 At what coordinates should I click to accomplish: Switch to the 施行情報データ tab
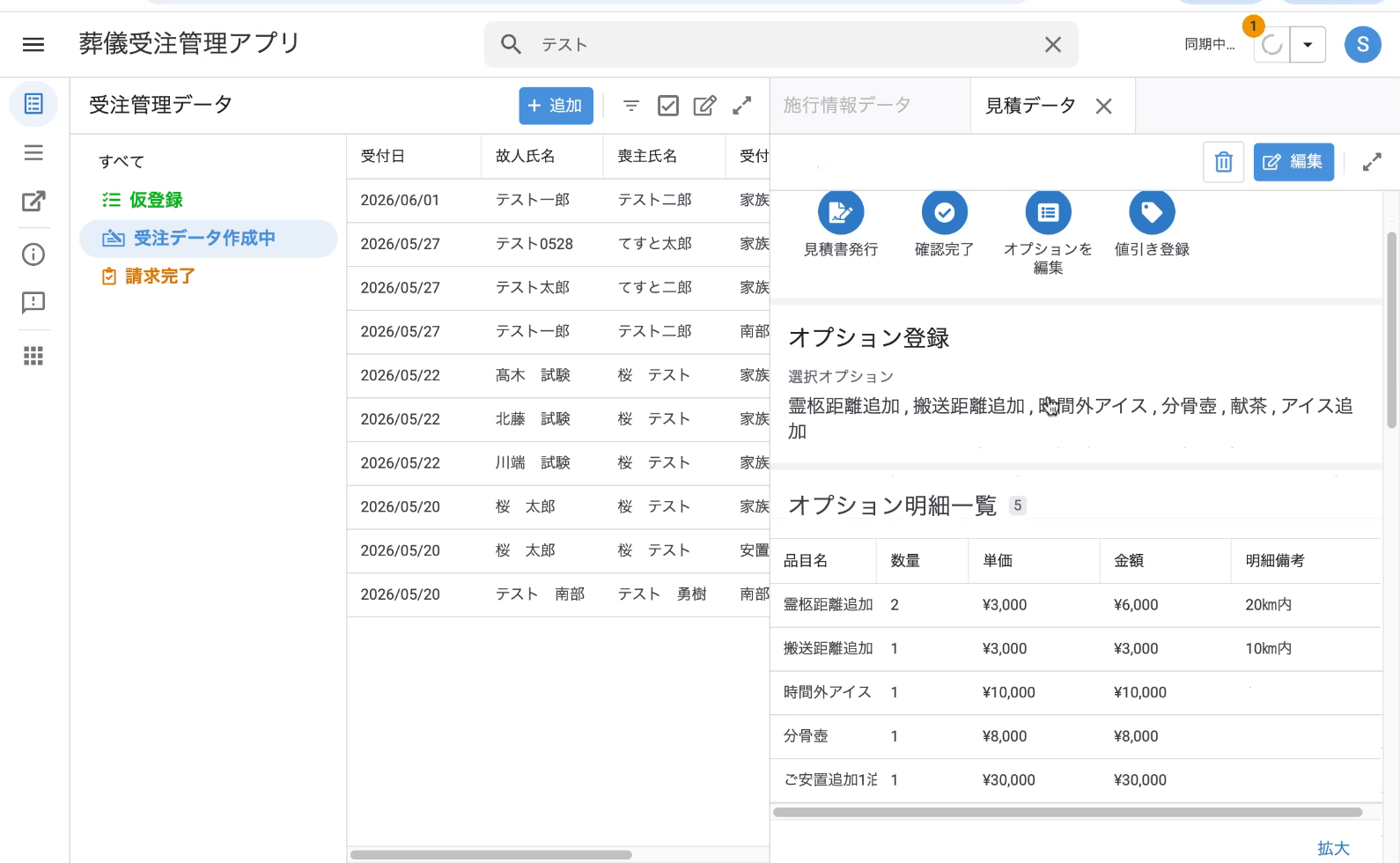(x=847, y=106)
